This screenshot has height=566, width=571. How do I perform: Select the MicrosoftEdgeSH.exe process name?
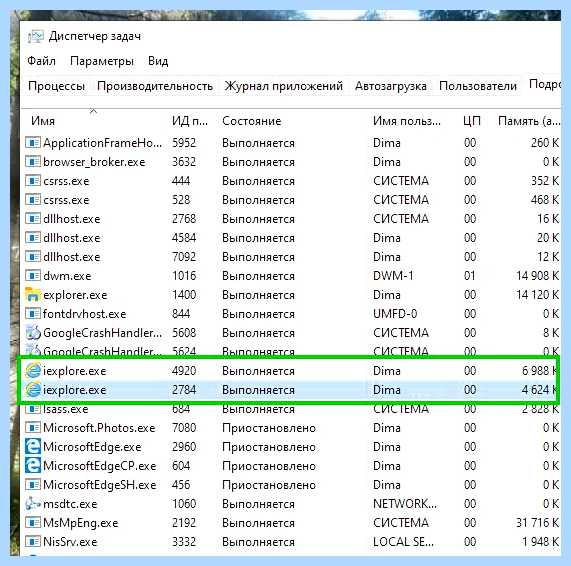click(99, 485)
